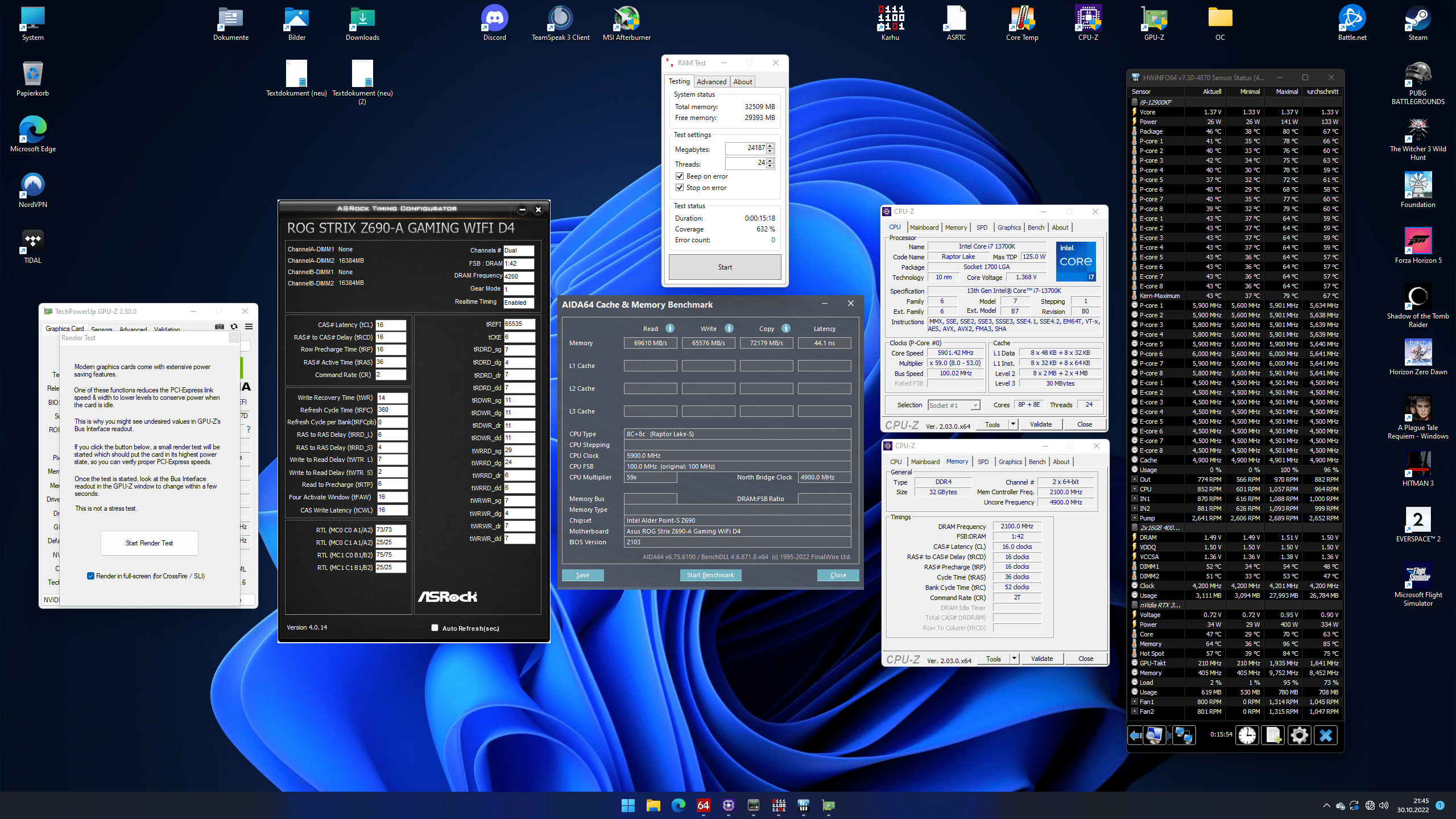Open Bench tab in upper CPU-Z window

click(1036, 227)
